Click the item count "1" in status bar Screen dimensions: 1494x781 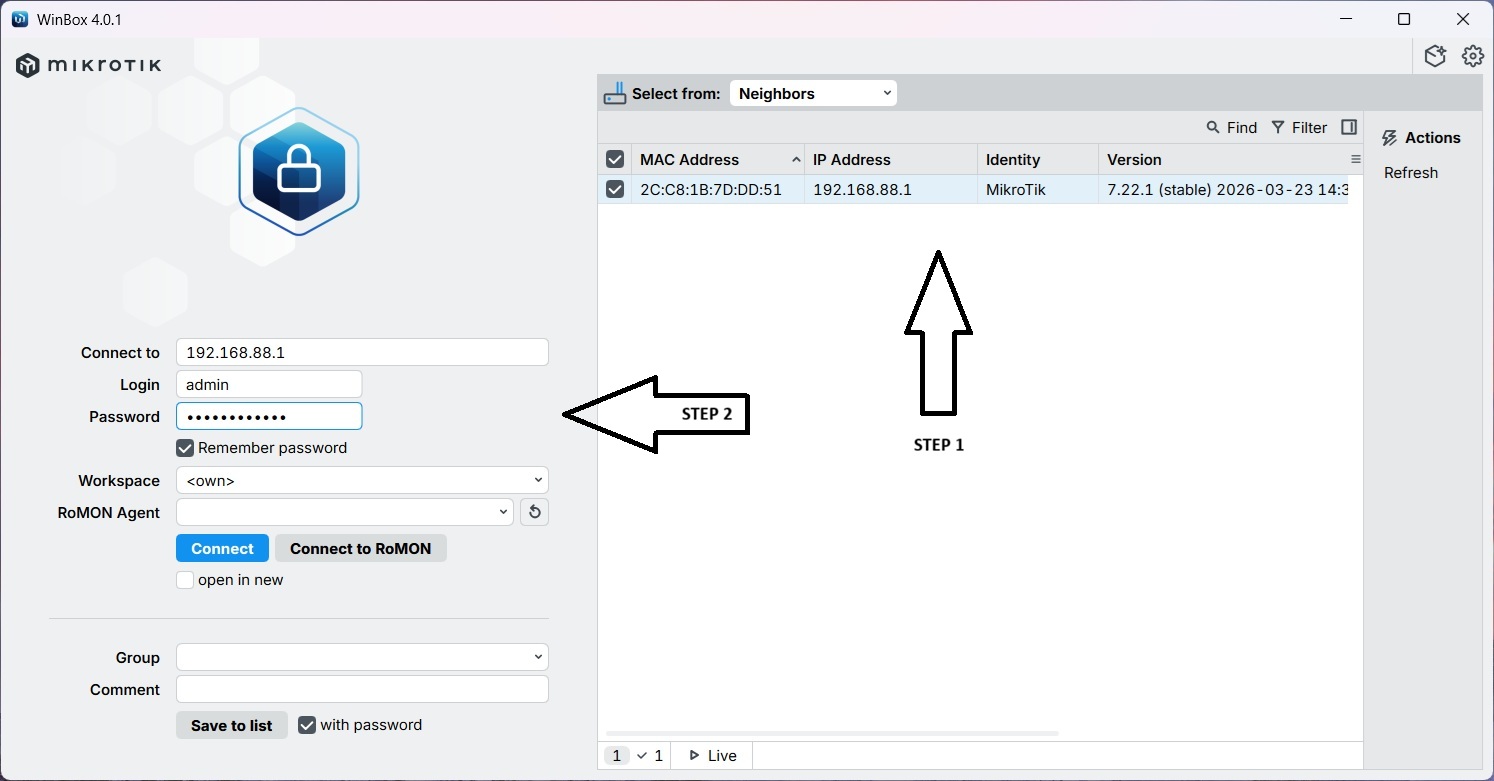(617, 755)
